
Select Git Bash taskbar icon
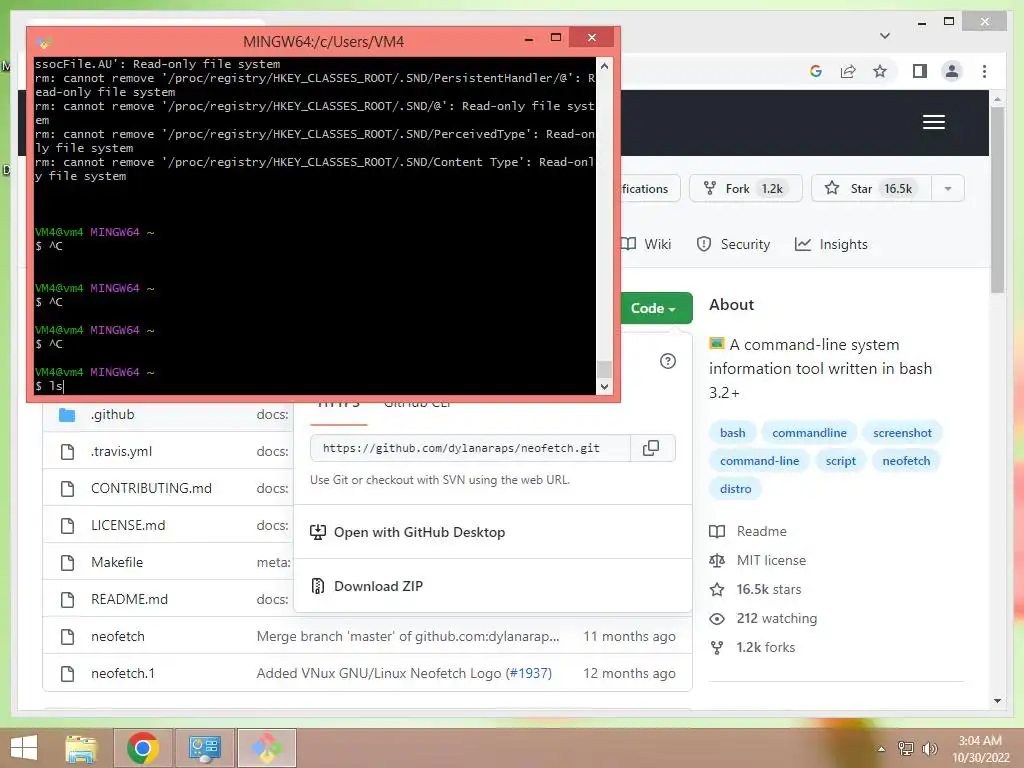coord(266,748)
